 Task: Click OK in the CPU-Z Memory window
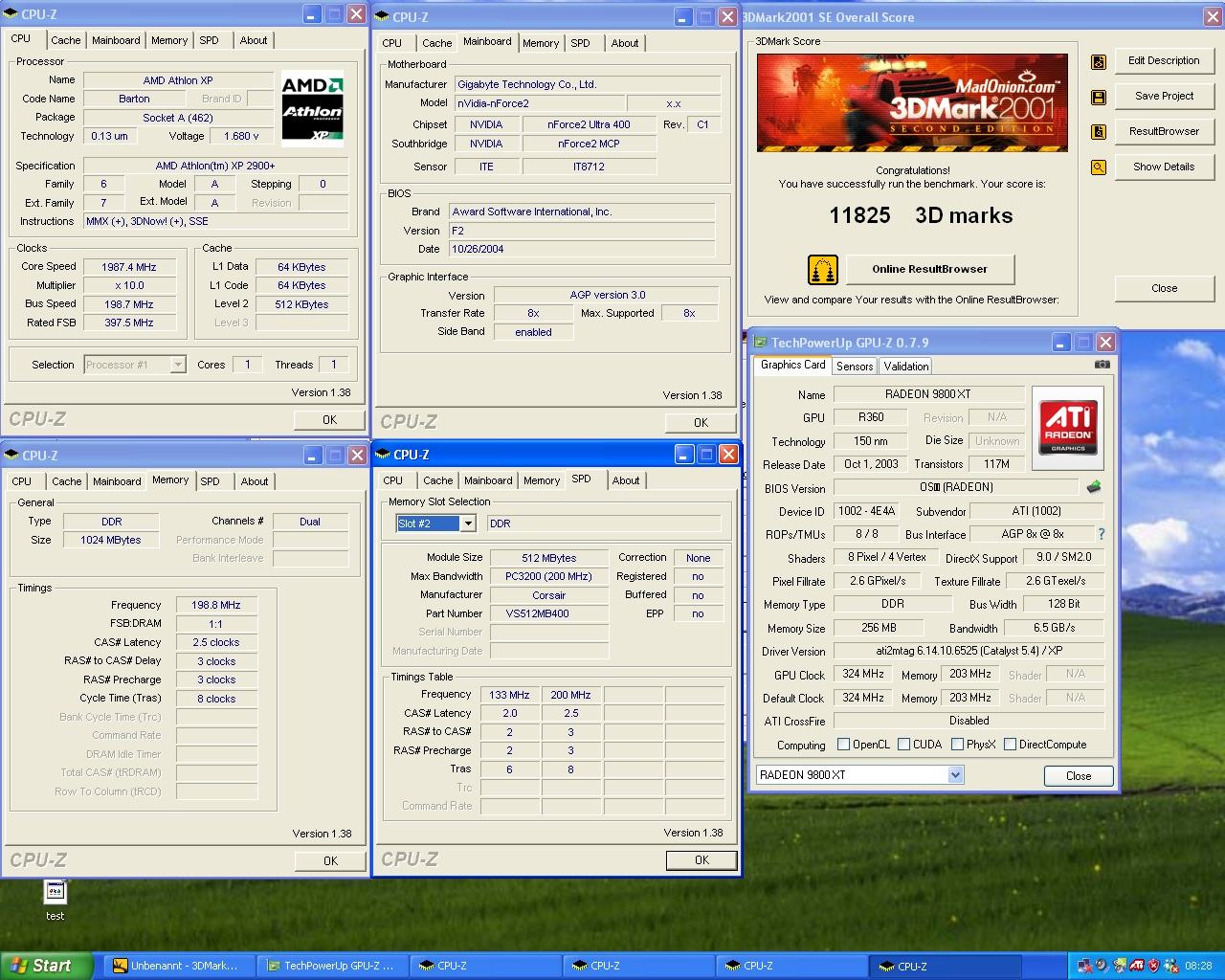coord(330,861)
